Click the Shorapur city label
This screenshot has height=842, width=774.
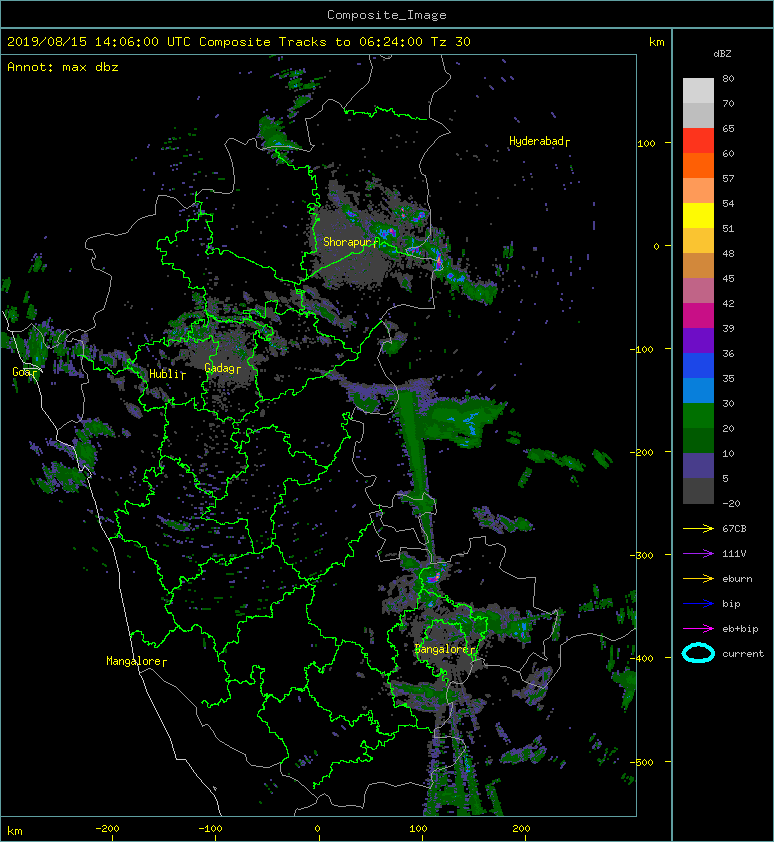(x=347, y=242)
